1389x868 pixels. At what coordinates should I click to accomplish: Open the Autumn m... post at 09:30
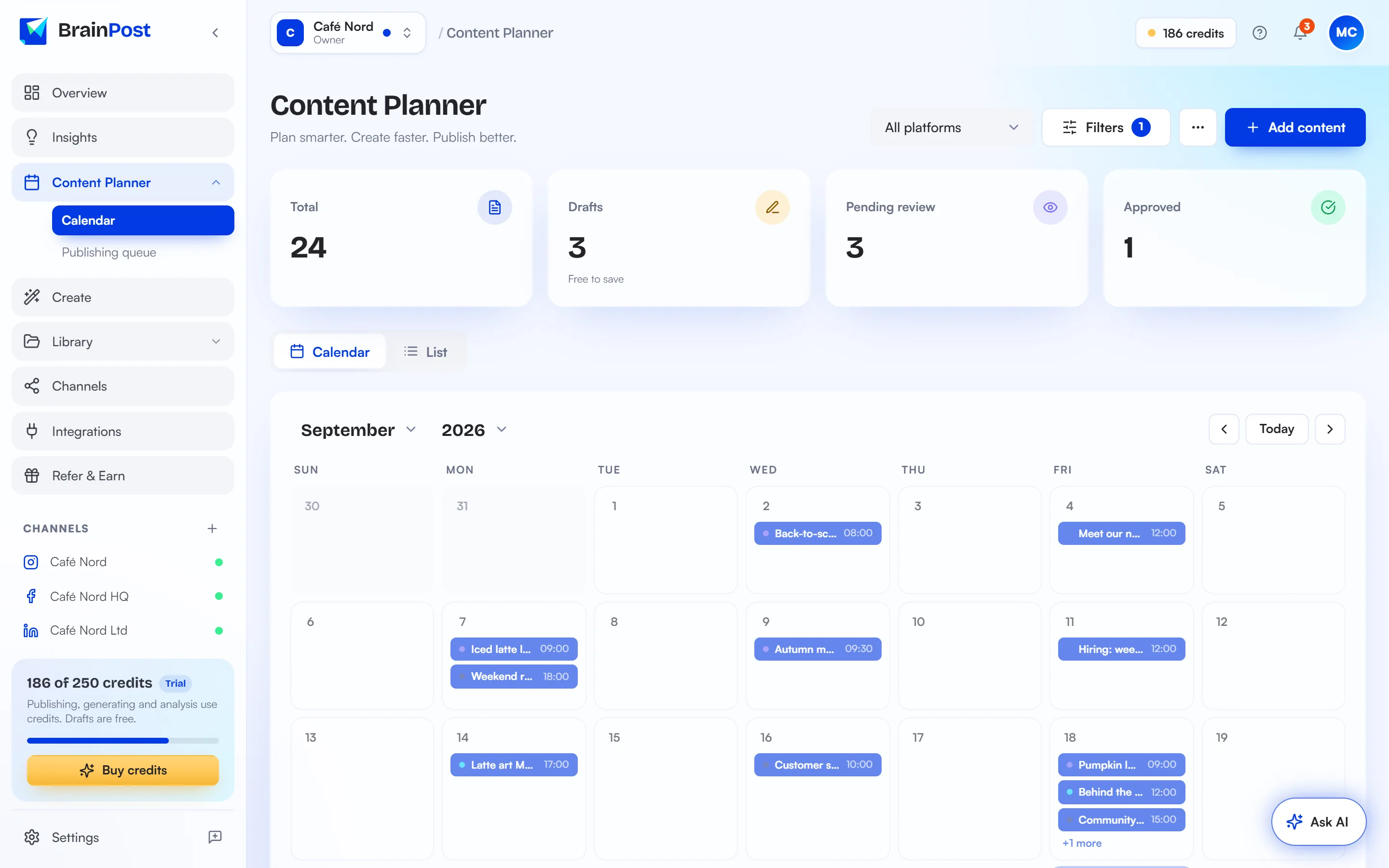pyautogui.click(x=817, y=649)
